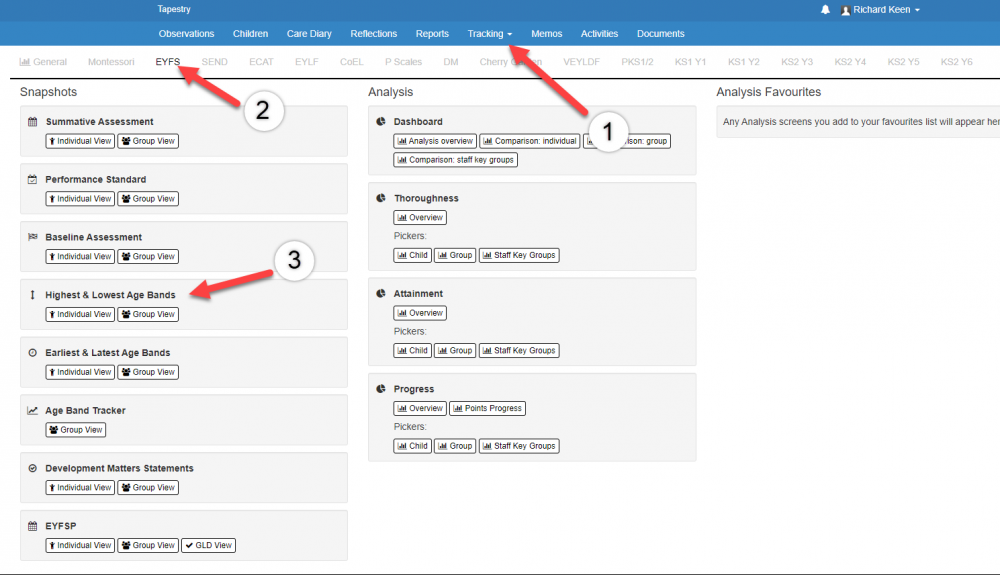The image size is (1000, 575).
Task: Select Attainment Group picker
Action: (455, 351)
